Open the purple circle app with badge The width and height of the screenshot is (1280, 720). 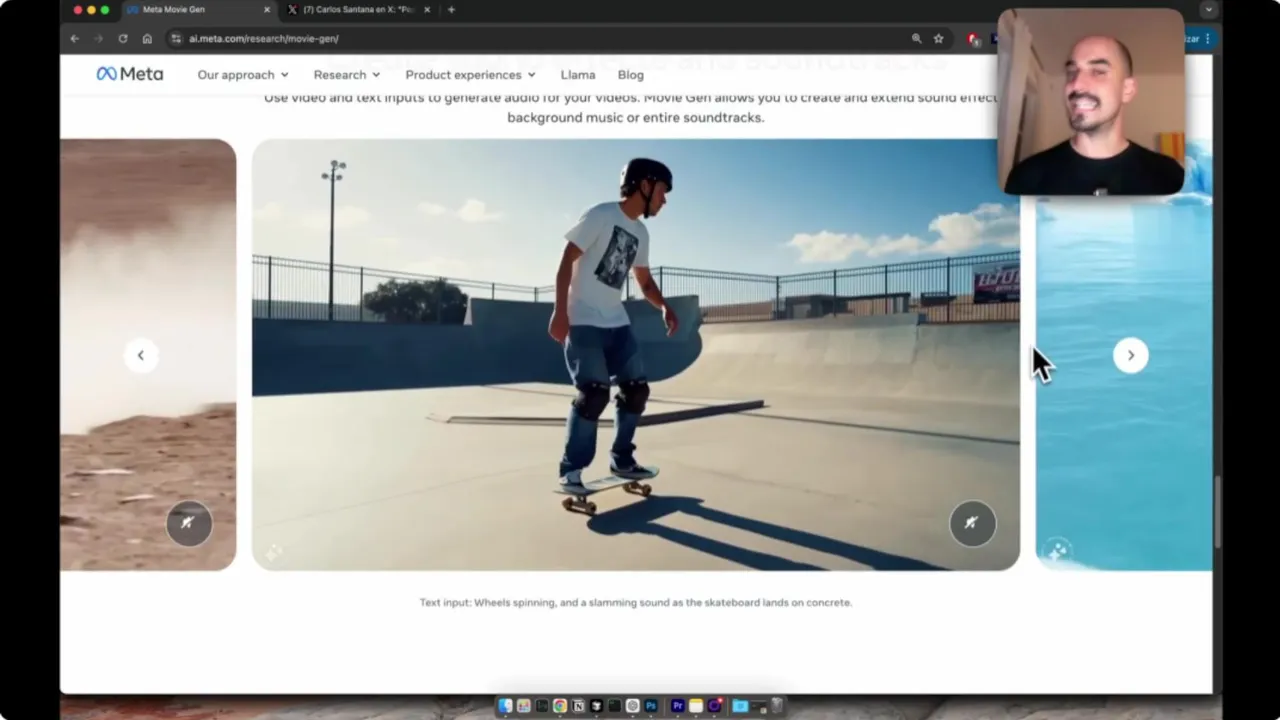[714, 706]
